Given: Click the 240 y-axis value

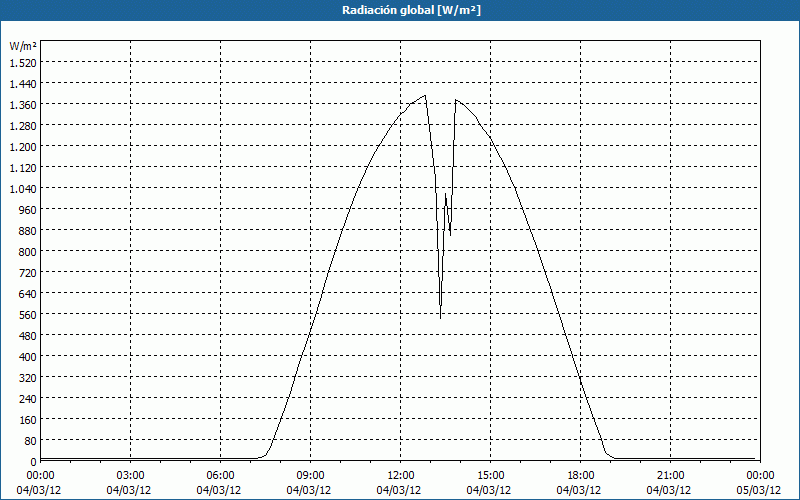Looking at the screenshot, I should [x=28, y=399].
